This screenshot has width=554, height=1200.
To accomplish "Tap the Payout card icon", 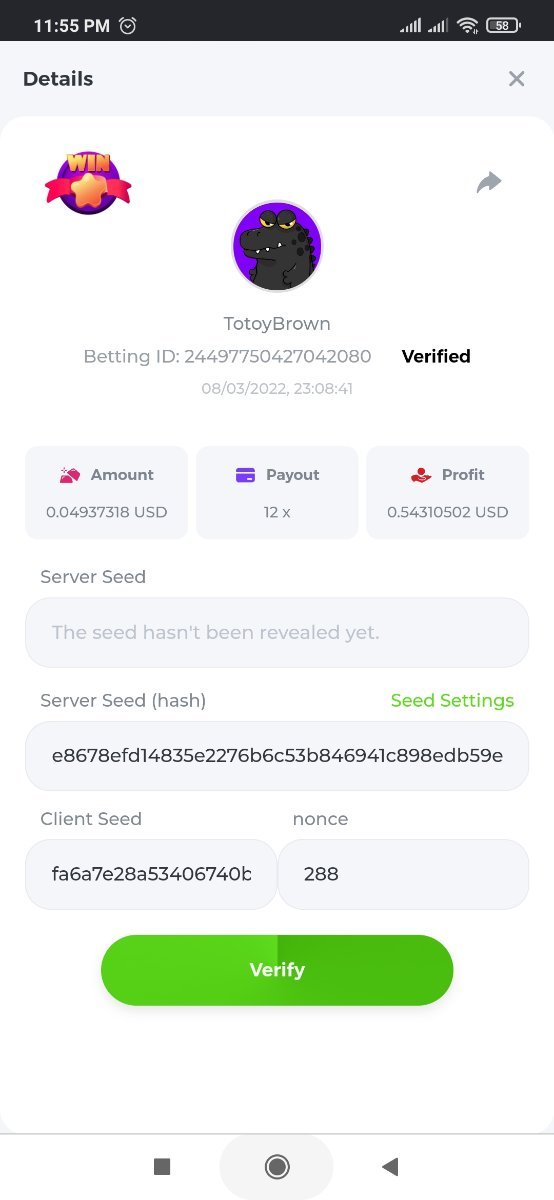I will (x=245, y=475).
